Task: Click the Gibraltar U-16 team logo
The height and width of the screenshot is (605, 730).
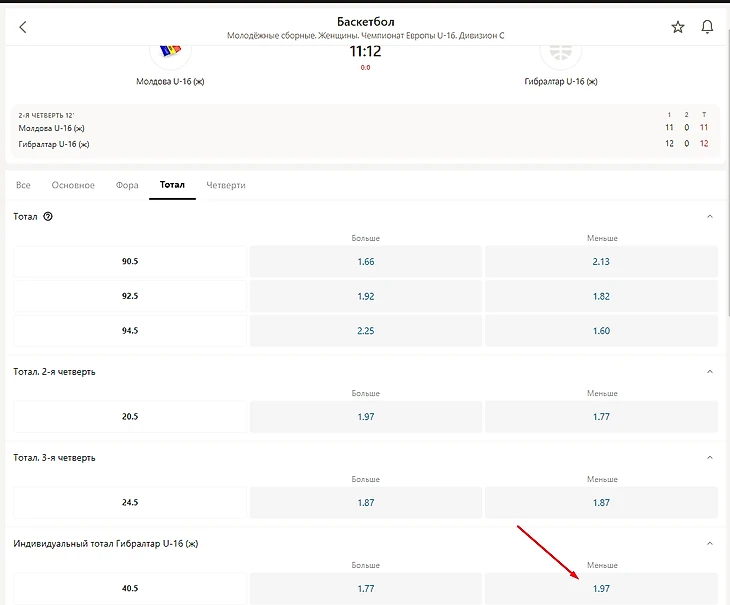Action: point(560,51)
